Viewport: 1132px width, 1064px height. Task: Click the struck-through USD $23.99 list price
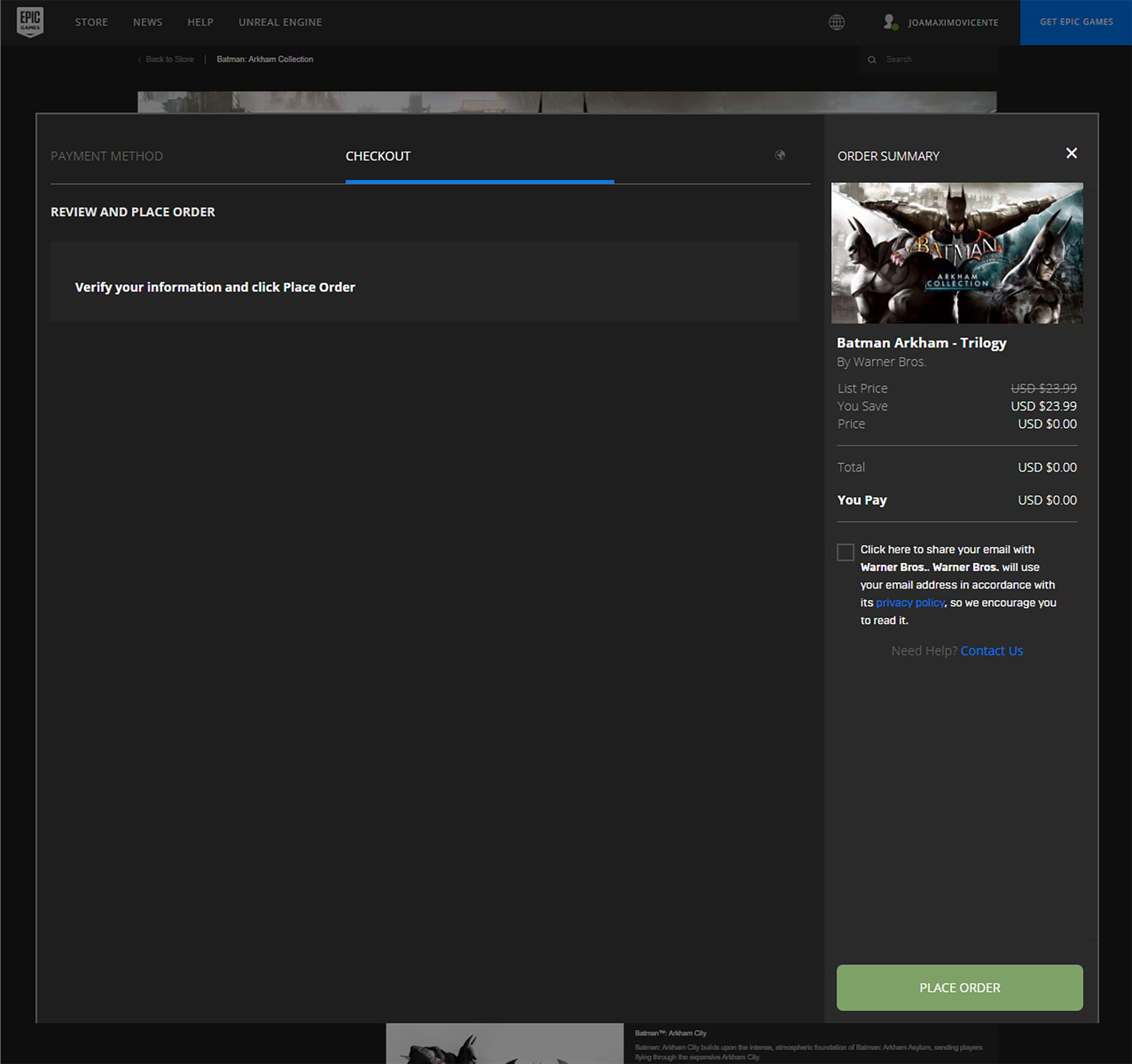(x=1043, y=388)
